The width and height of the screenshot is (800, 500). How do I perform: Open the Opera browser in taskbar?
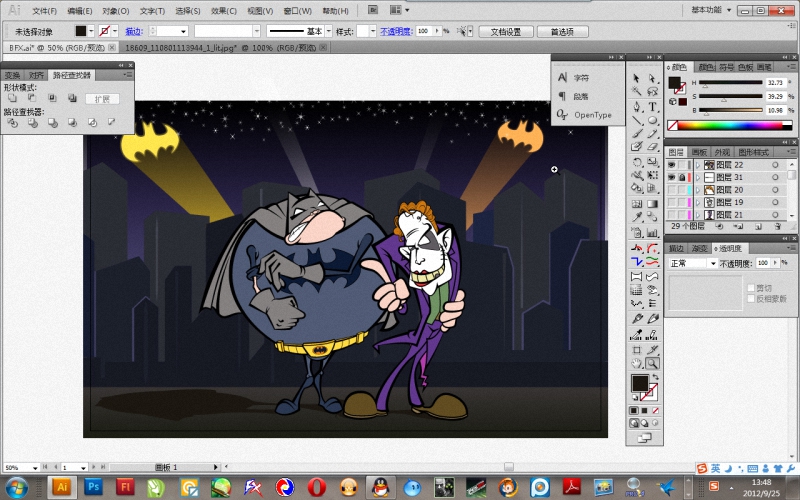tap(316, 487)
